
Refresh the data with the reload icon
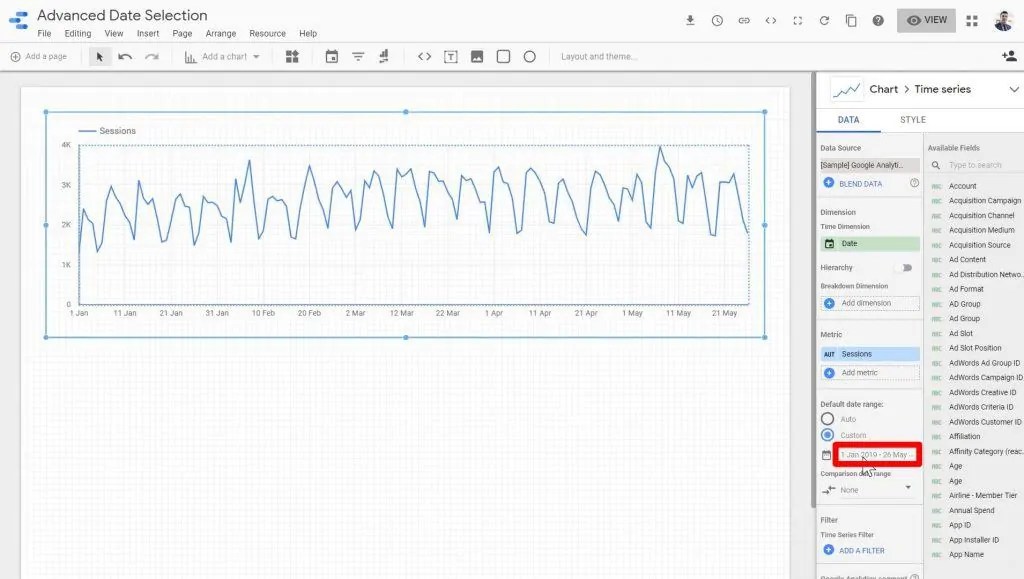click(x=822, y=19)
